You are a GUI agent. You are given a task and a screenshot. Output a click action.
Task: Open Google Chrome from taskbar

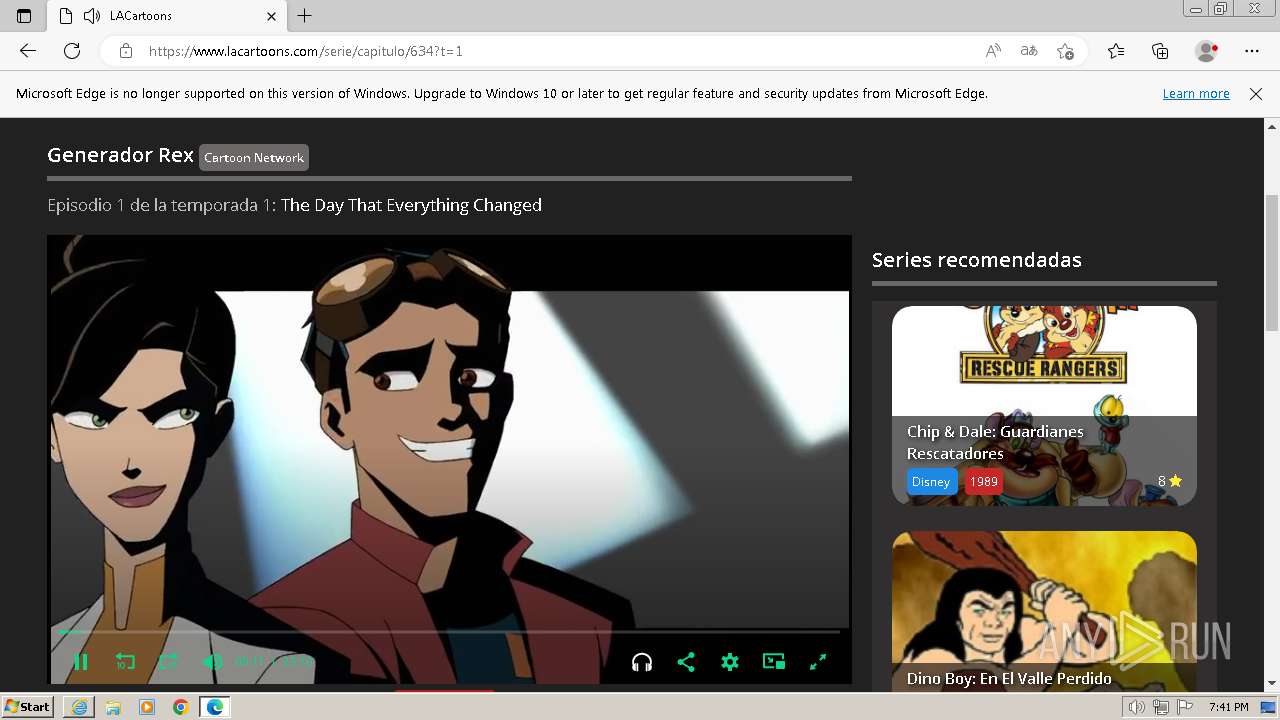[x=181, y=707]
